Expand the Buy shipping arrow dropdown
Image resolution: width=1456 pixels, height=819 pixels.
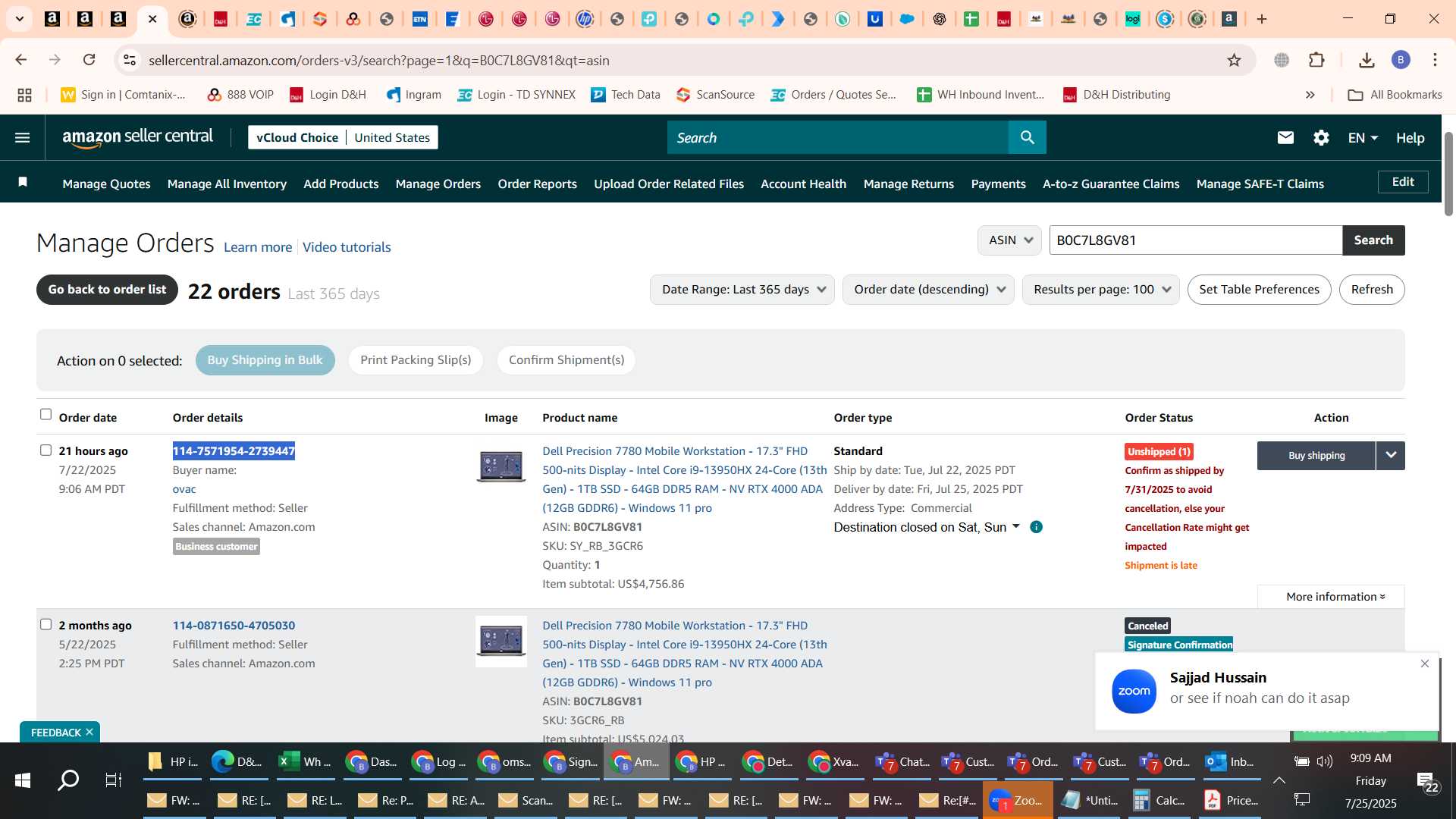1391,456
